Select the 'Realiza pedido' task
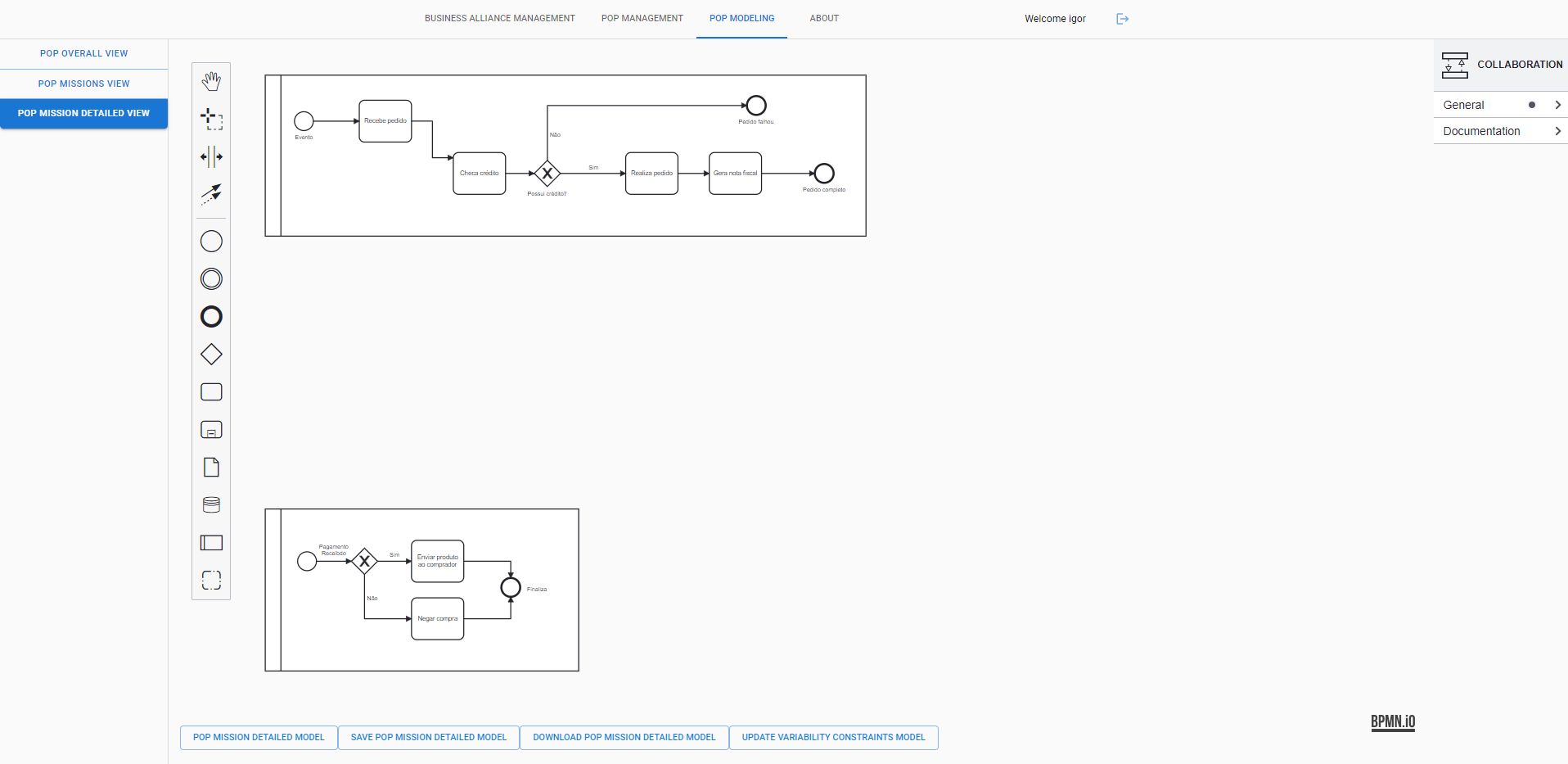 [x=651, y=174]
